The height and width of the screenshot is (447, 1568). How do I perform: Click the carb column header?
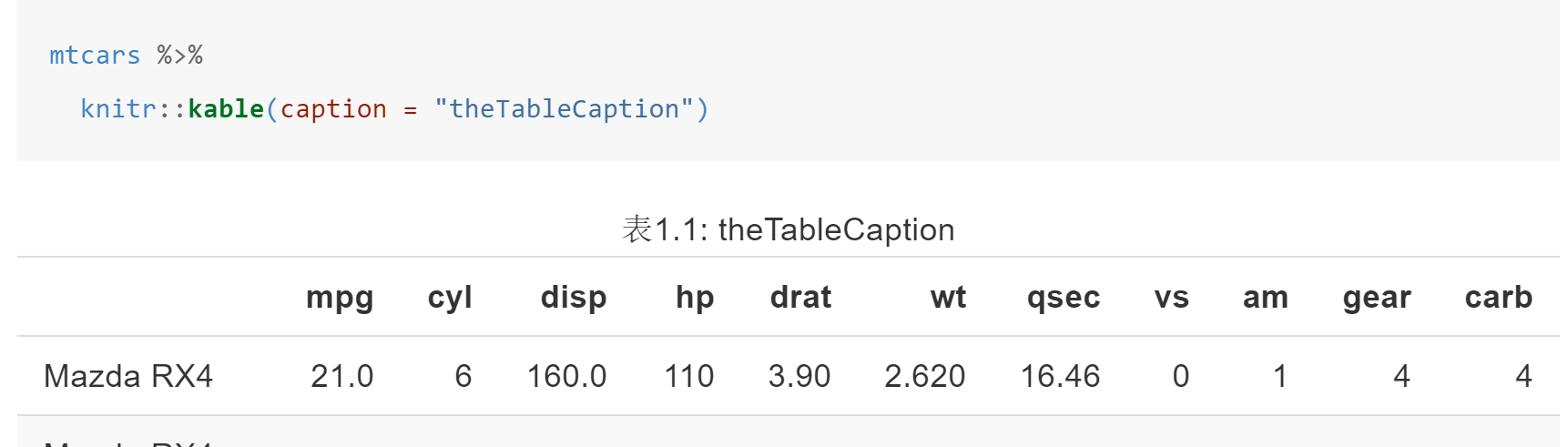(1499, 297)
